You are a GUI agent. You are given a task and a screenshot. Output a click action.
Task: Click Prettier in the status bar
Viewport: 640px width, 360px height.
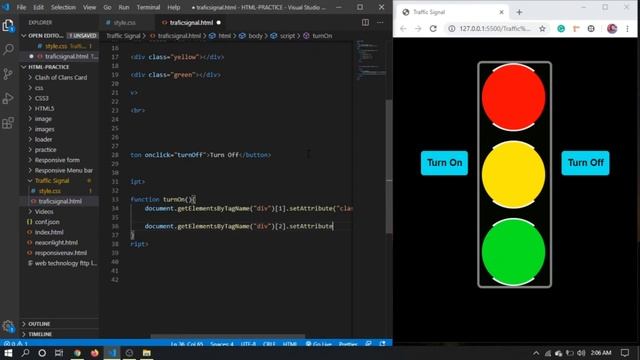(x=348, y=344)
